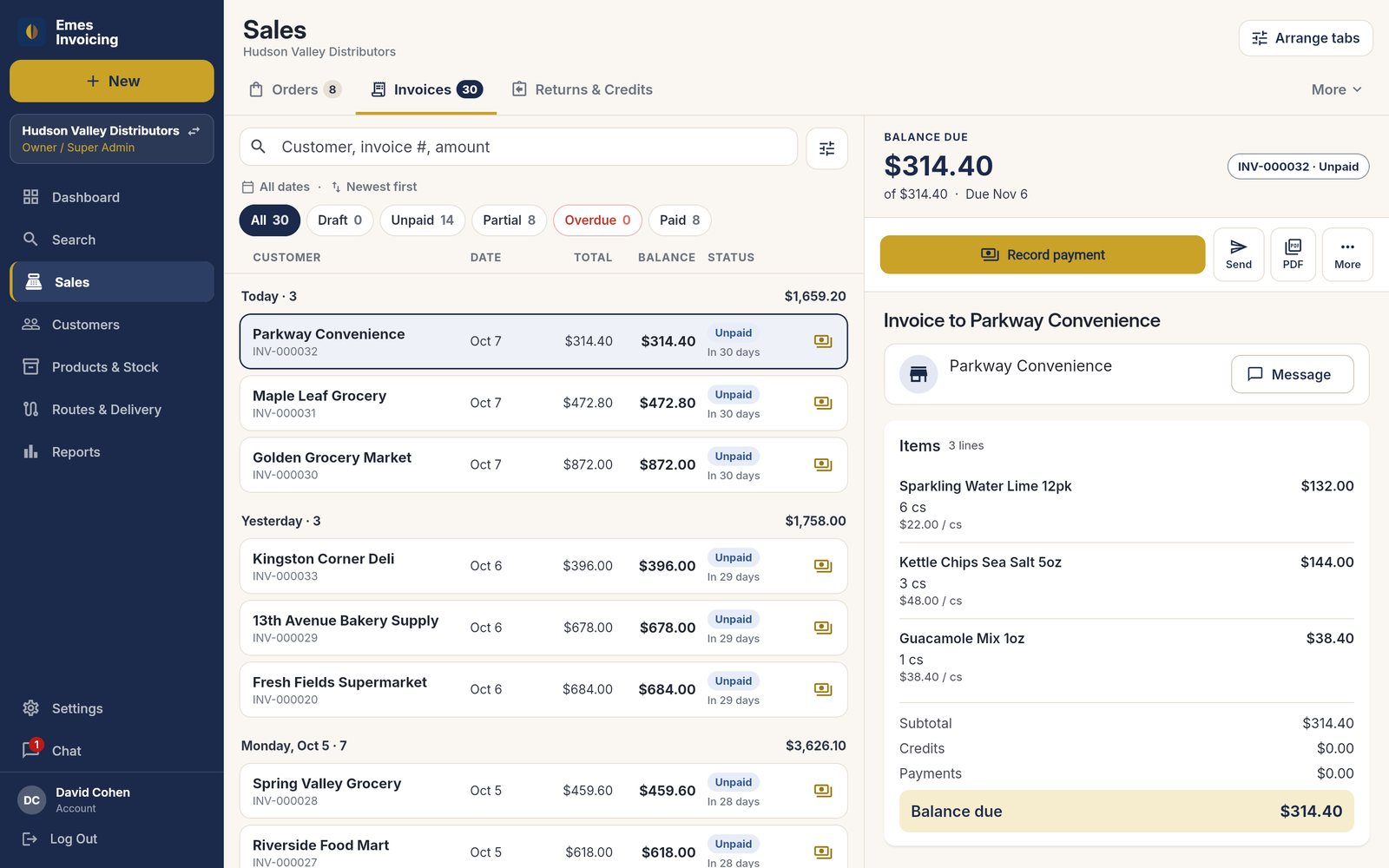This screenshot has width=1389, height=868.
Task: Change the Newest first sort order
Action: point(373,187)
